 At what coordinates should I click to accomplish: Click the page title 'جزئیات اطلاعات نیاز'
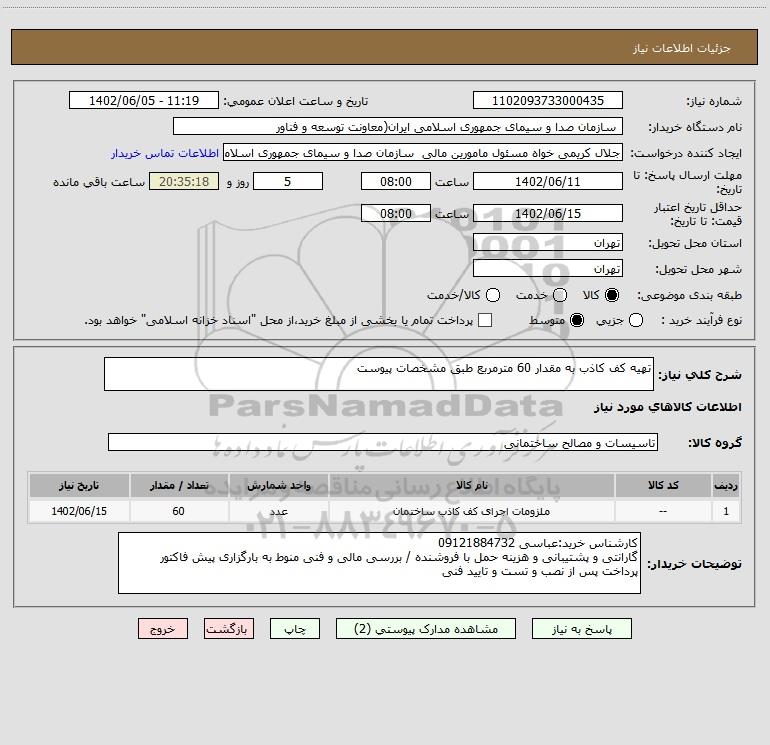(x=682, y=48)
